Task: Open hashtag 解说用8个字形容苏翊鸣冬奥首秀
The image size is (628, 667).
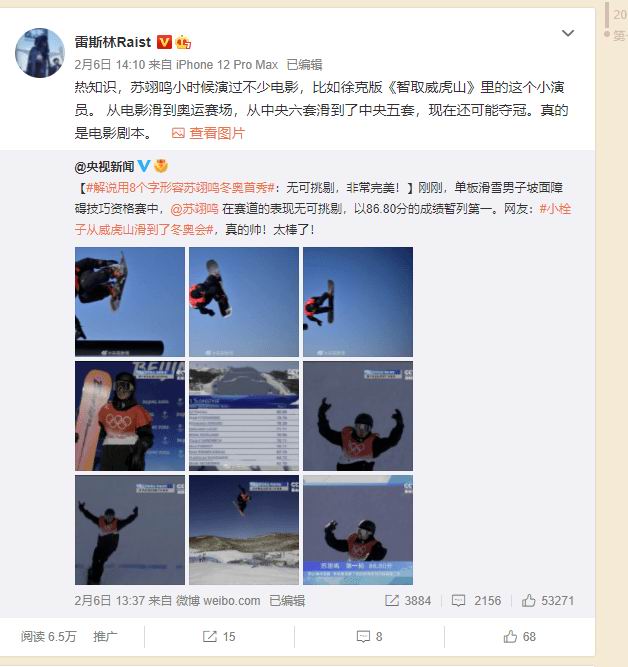Action: tap(180, 188)
